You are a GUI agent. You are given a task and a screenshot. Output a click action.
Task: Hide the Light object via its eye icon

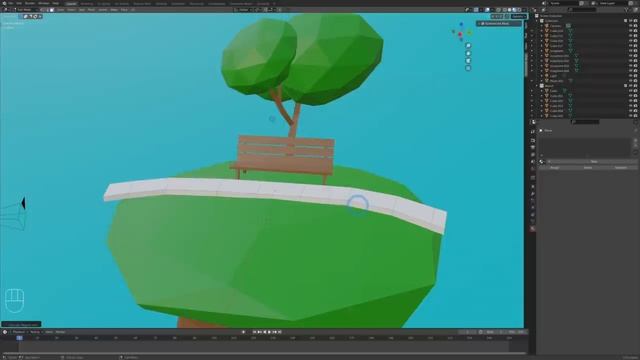tap(631, 76)
